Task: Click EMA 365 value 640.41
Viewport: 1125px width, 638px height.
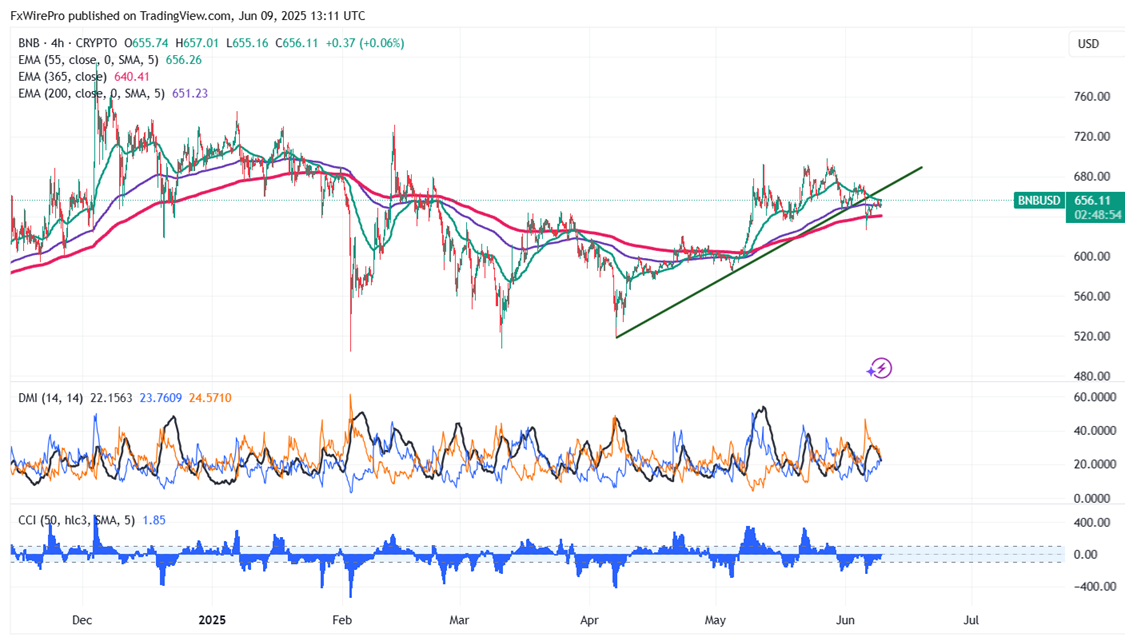Action: point(132,77)
